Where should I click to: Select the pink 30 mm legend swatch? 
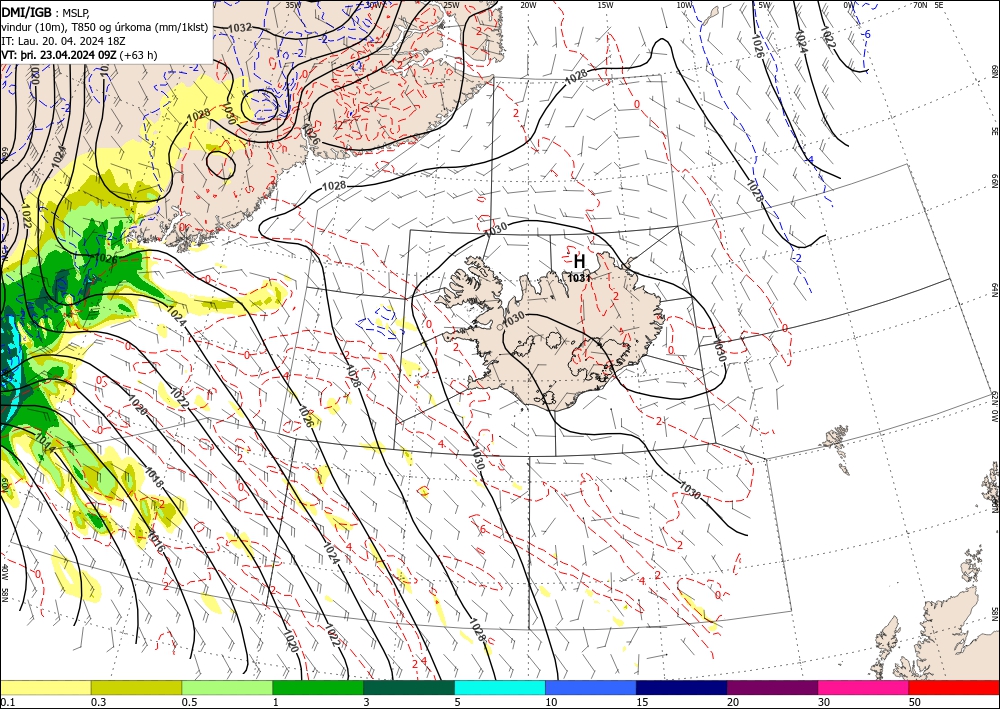tap(864, 687)
